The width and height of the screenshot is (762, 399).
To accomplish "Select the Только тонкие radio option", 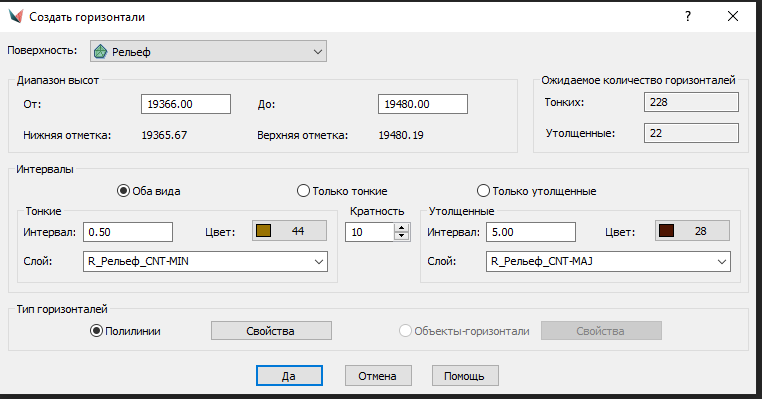I will [303, 191].
